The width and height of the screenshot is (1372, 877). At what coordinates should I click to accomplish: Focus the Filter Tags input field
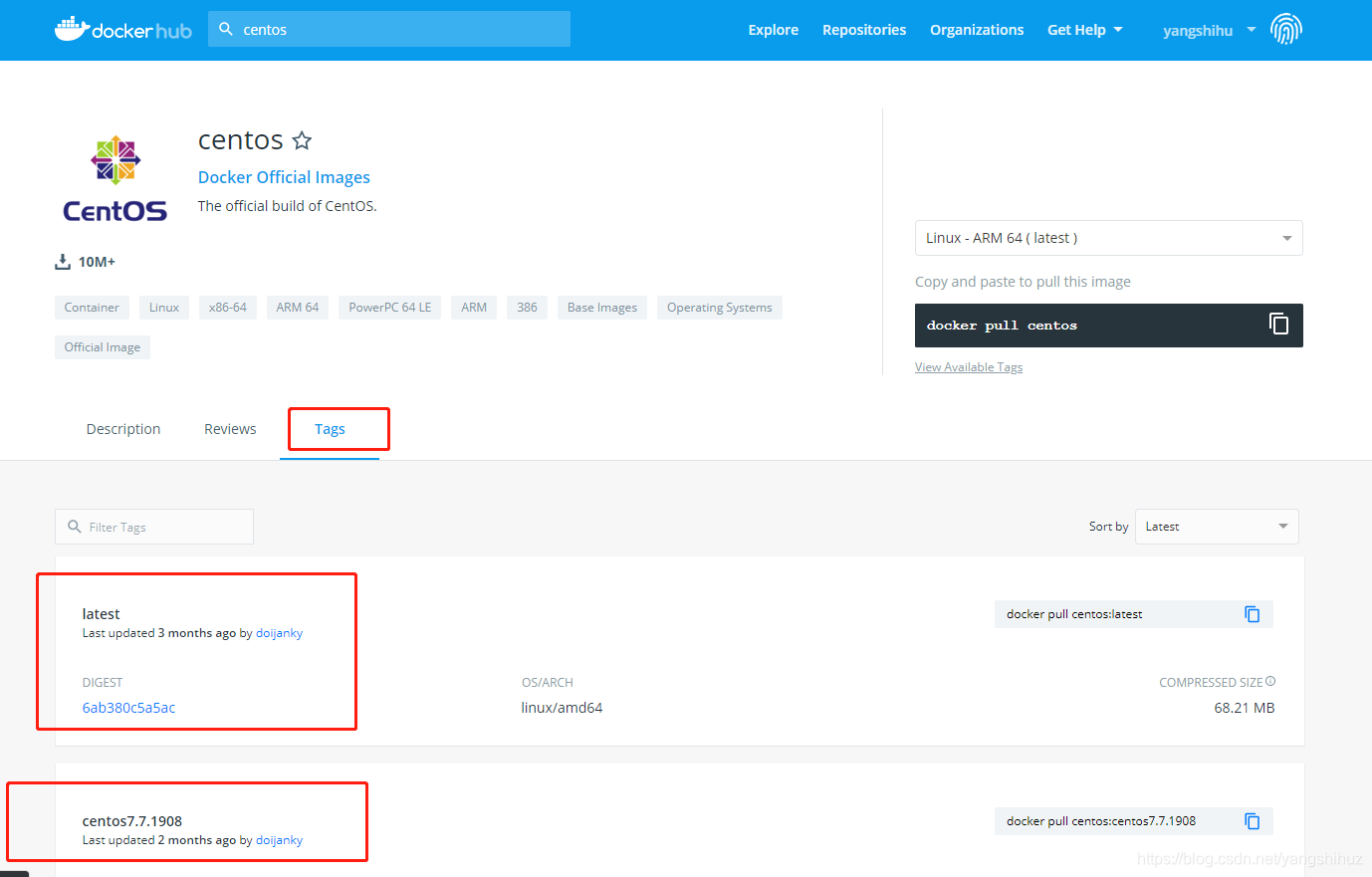point(154,527)
